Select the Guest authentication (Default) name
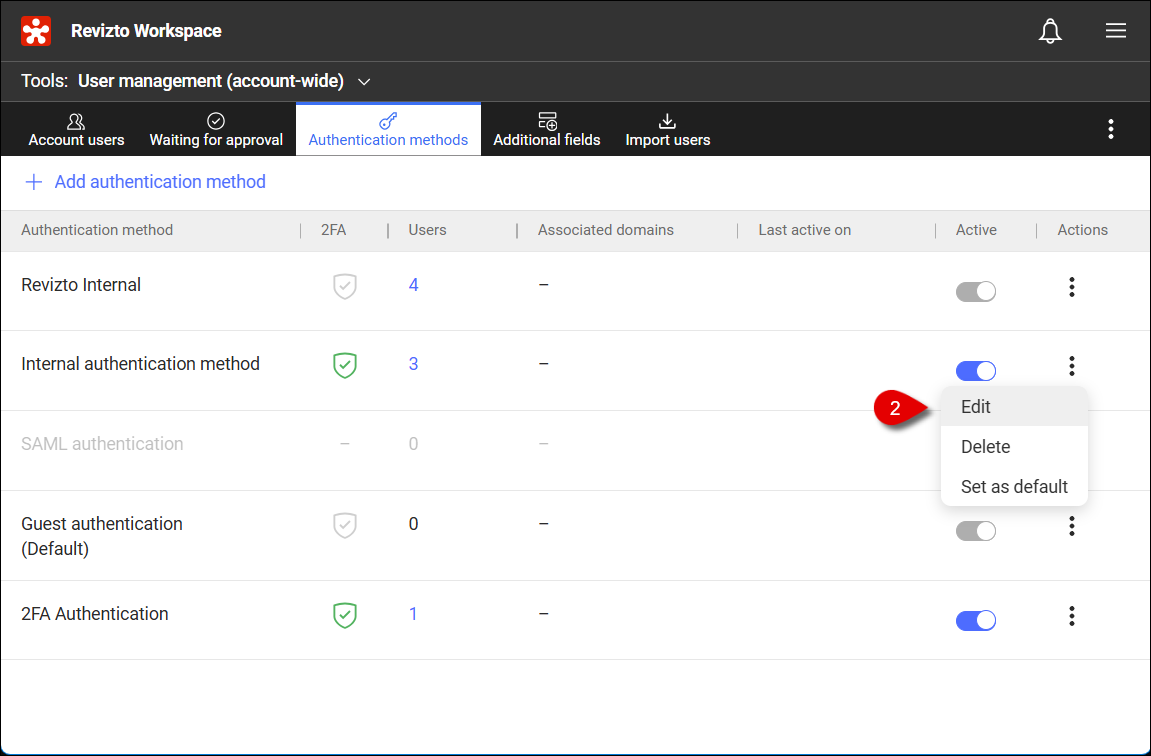The image size is (1151, 756). [102, 536]
